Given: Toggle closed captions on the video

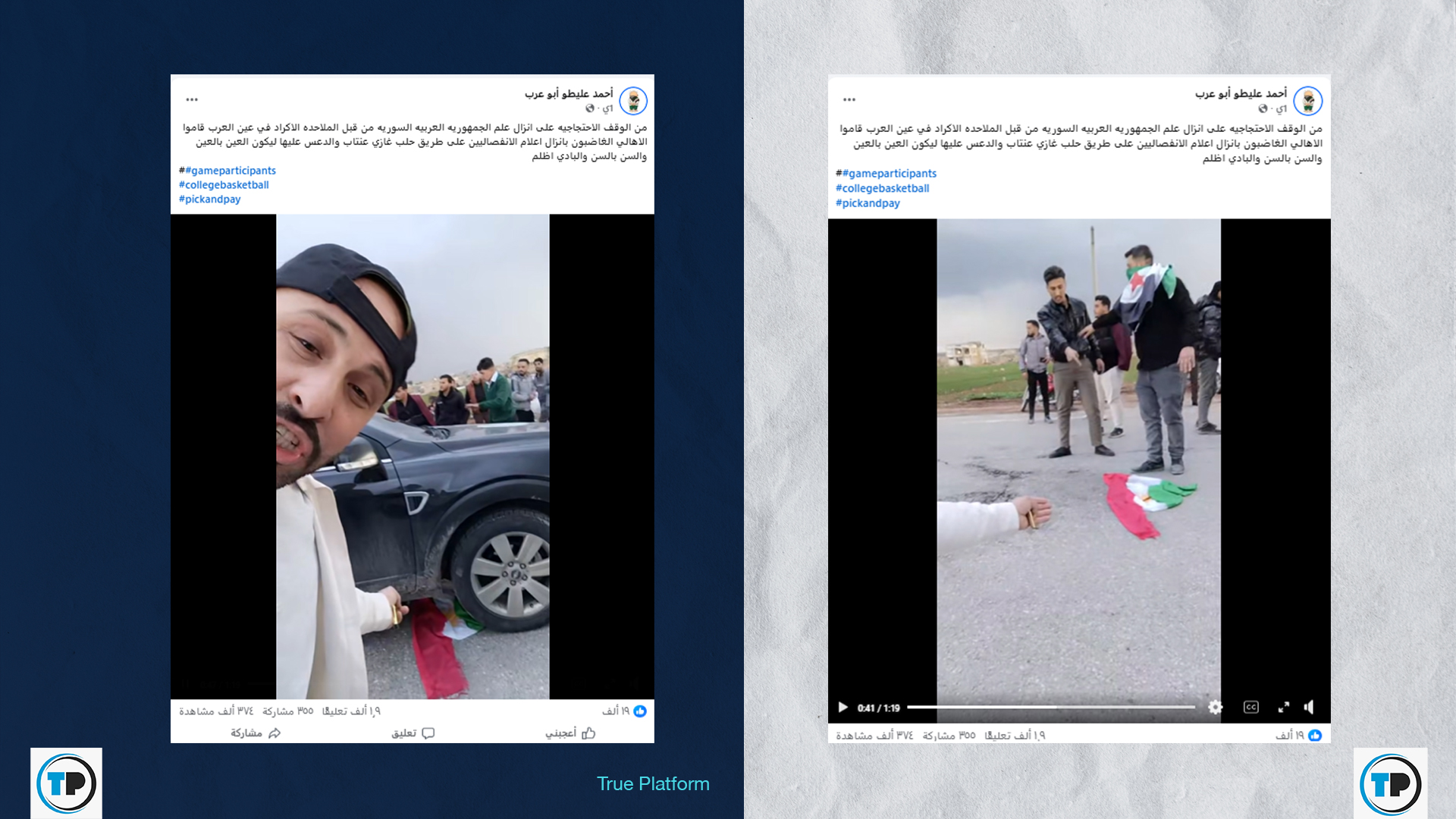Looking at the screenshot, I should [1251, 707].
